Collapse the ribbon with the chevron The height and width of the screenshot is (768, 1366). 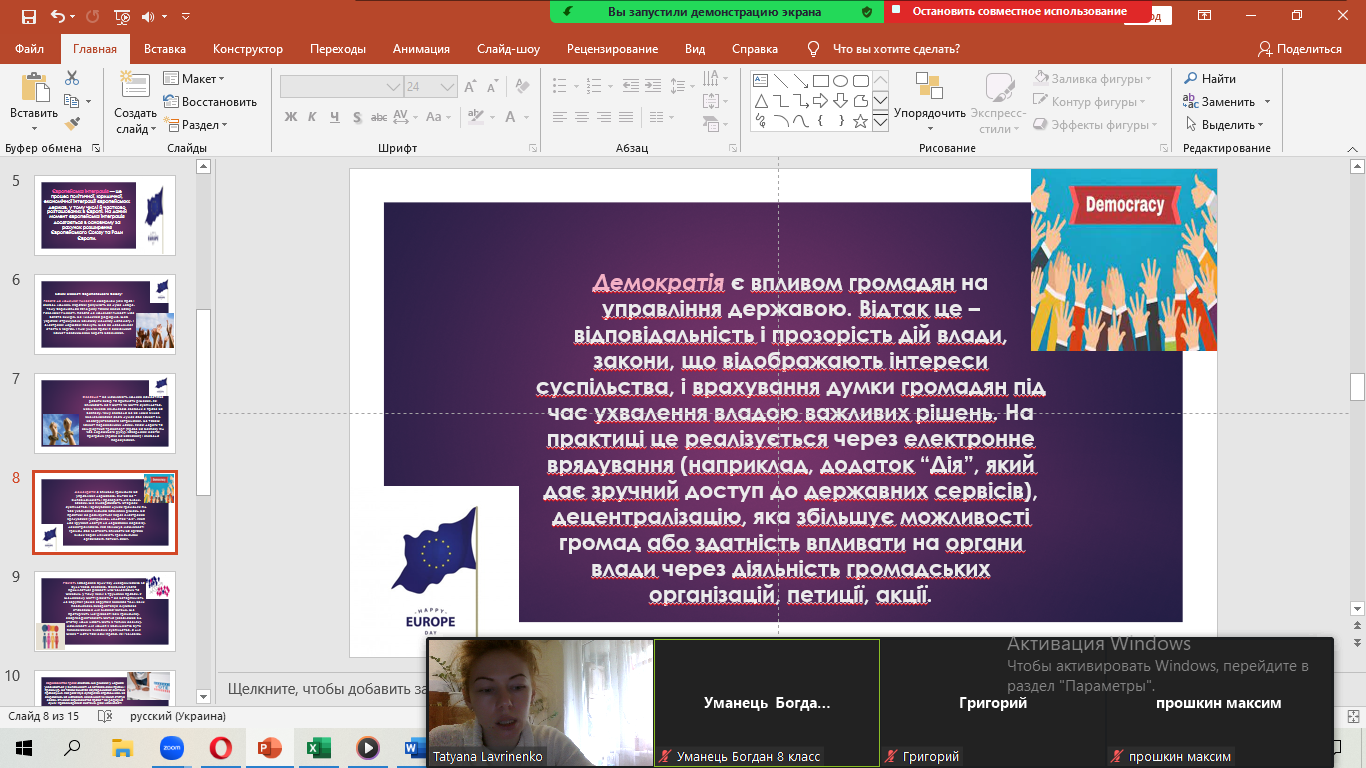coord(1351,148)
